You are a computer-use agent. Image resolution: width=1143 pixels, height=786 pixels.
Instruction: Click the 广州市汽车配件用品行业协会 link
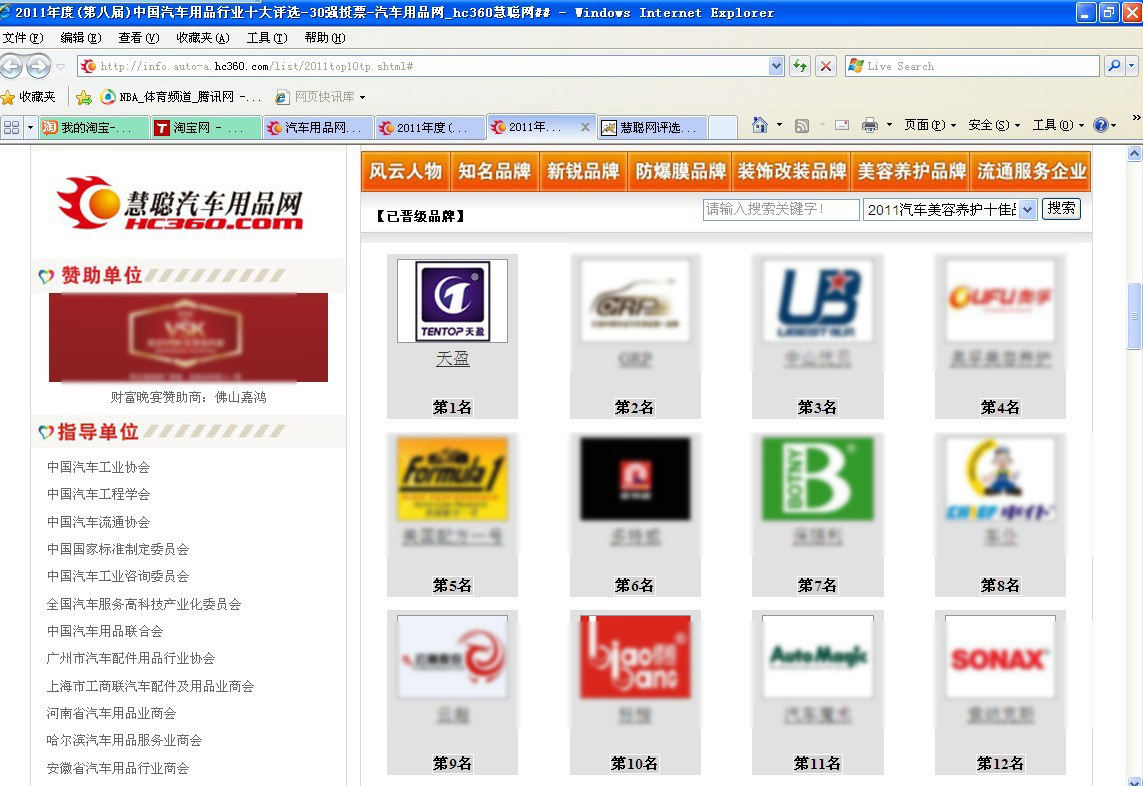tap(131, 658)
